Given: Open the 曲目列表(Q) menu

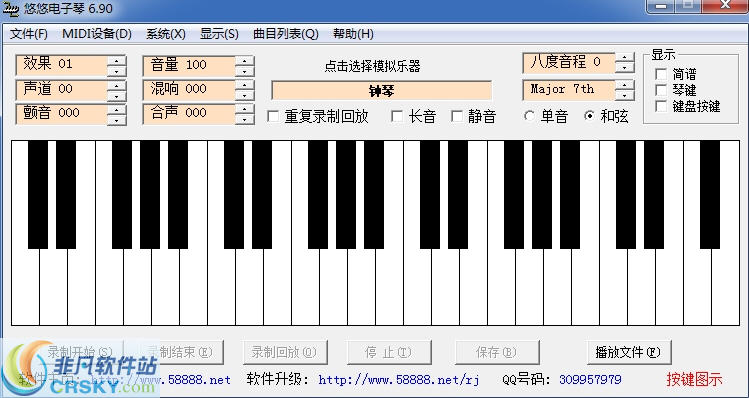Looking at the screenshot, I should click(286, 34).
